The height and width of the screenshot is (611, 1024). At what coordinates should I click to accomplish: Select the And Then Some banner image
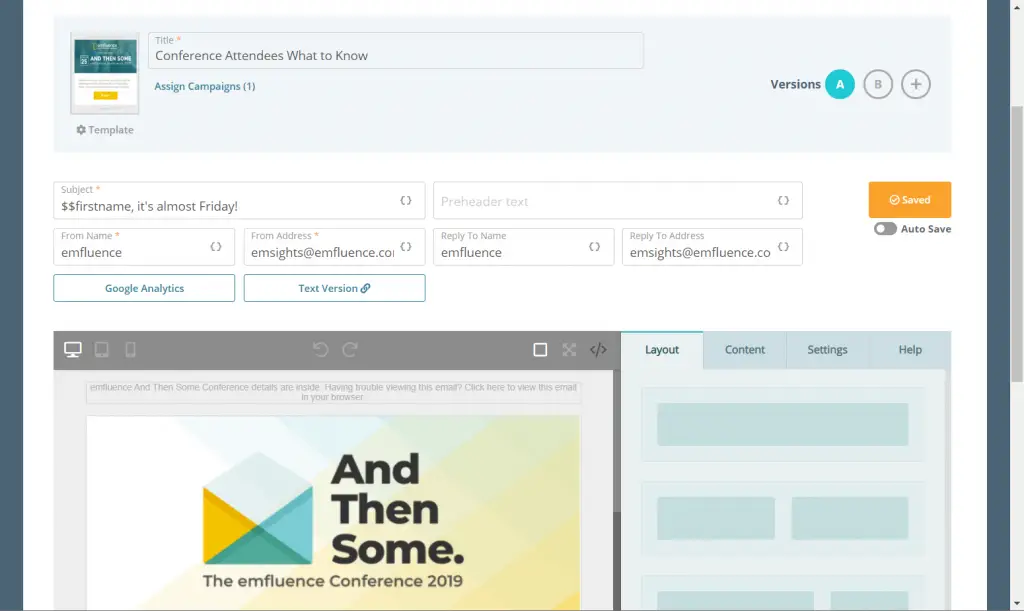click(x=333, y=513)
